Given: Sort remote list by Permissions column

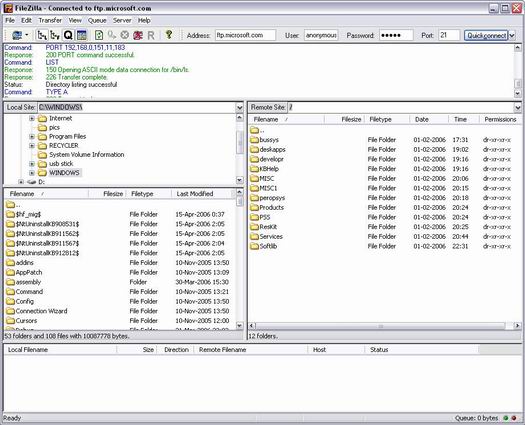Looking at the screenshot, I should 500,119.
